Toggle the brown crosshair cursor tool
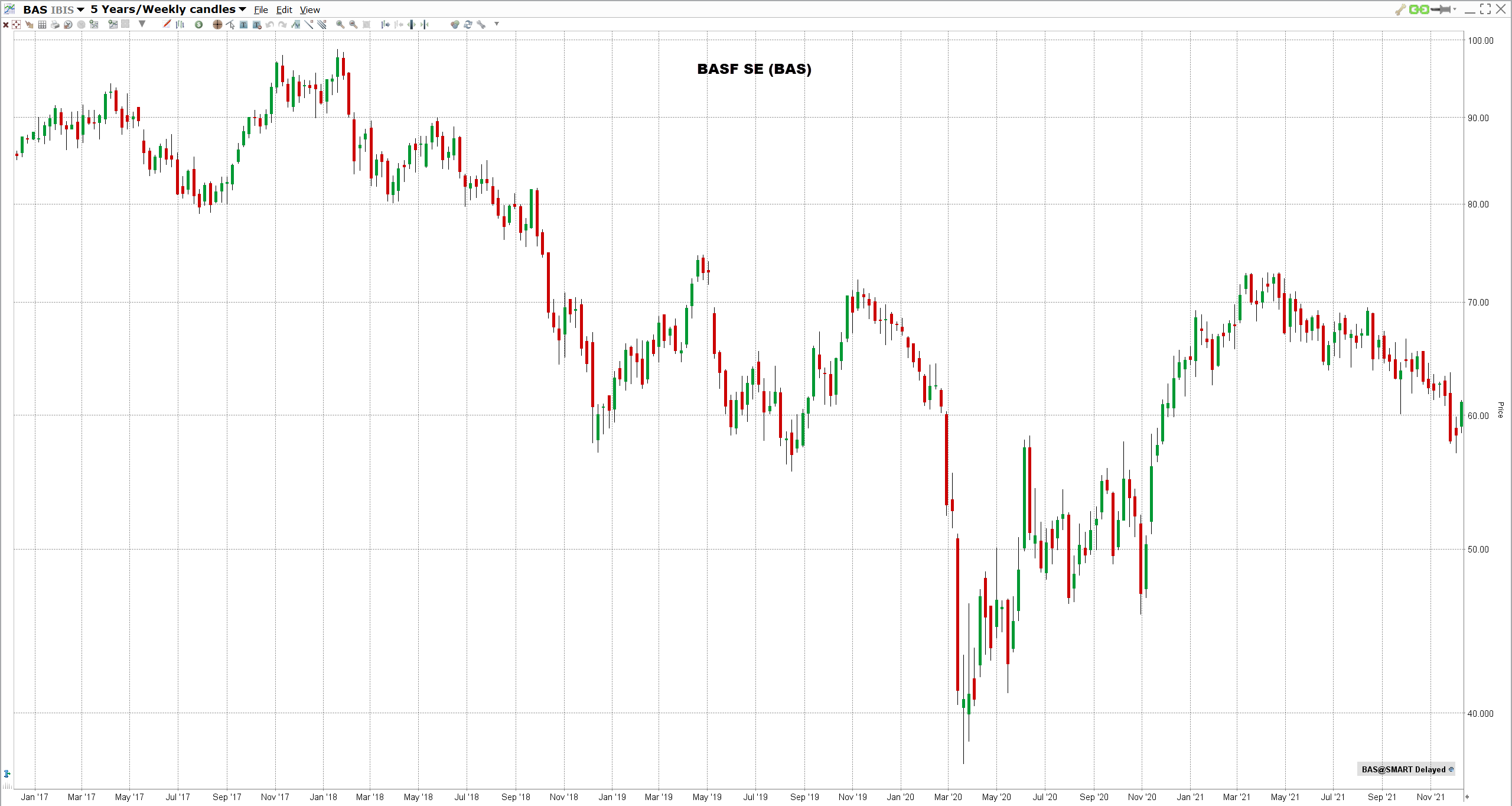The image size is (1512, 806). point(217,24)
